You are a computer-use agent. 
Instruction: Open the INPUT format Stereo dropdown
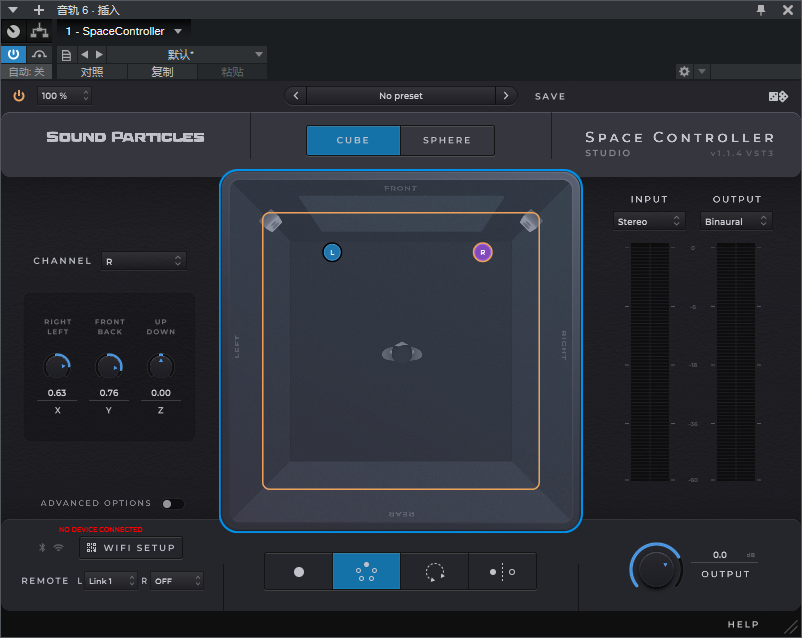[x=649, y=221]
